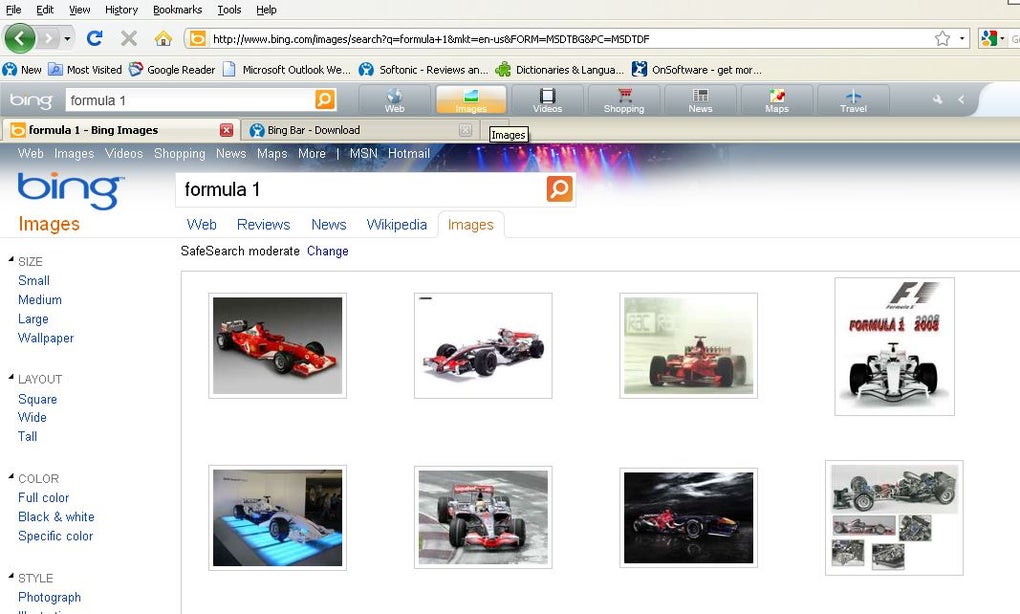Click the Bing Bar Web button
The image size is (1020, 614).
(x=394, y=101)
